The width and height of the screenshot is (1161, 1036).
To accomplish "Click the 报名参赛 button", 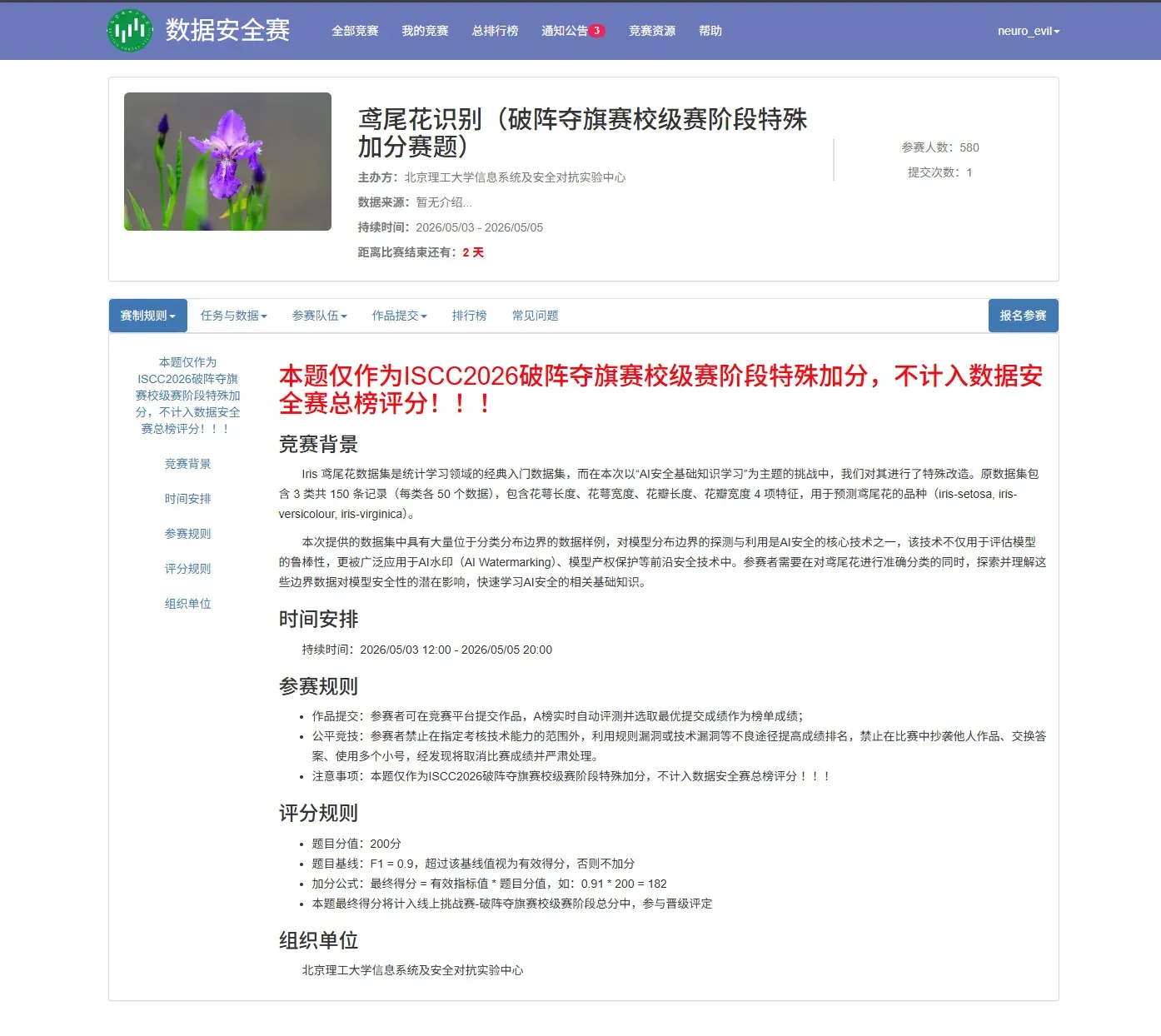I will pos(1024,316).
